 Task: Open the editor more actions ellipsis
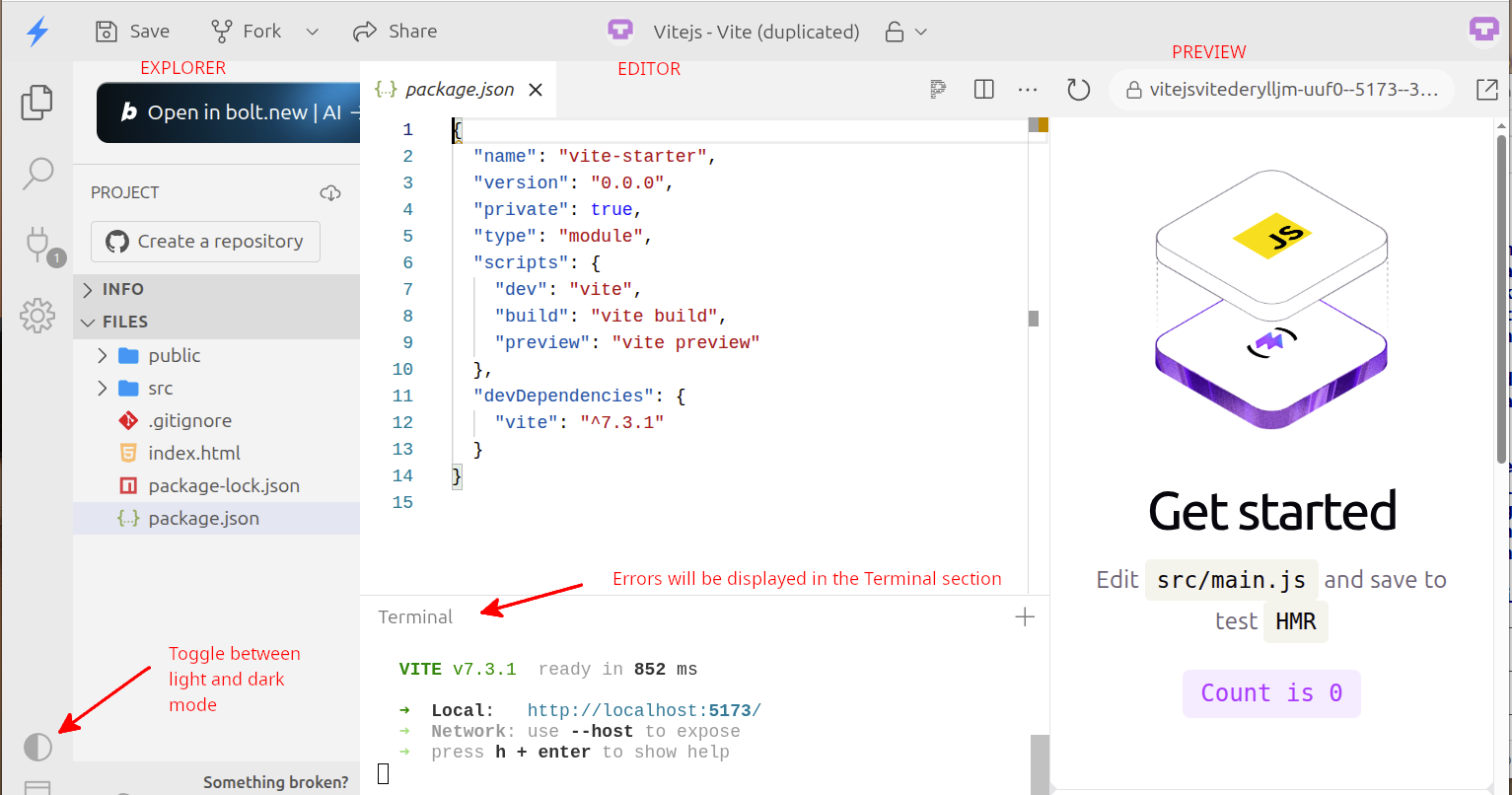pos(1027,90)
